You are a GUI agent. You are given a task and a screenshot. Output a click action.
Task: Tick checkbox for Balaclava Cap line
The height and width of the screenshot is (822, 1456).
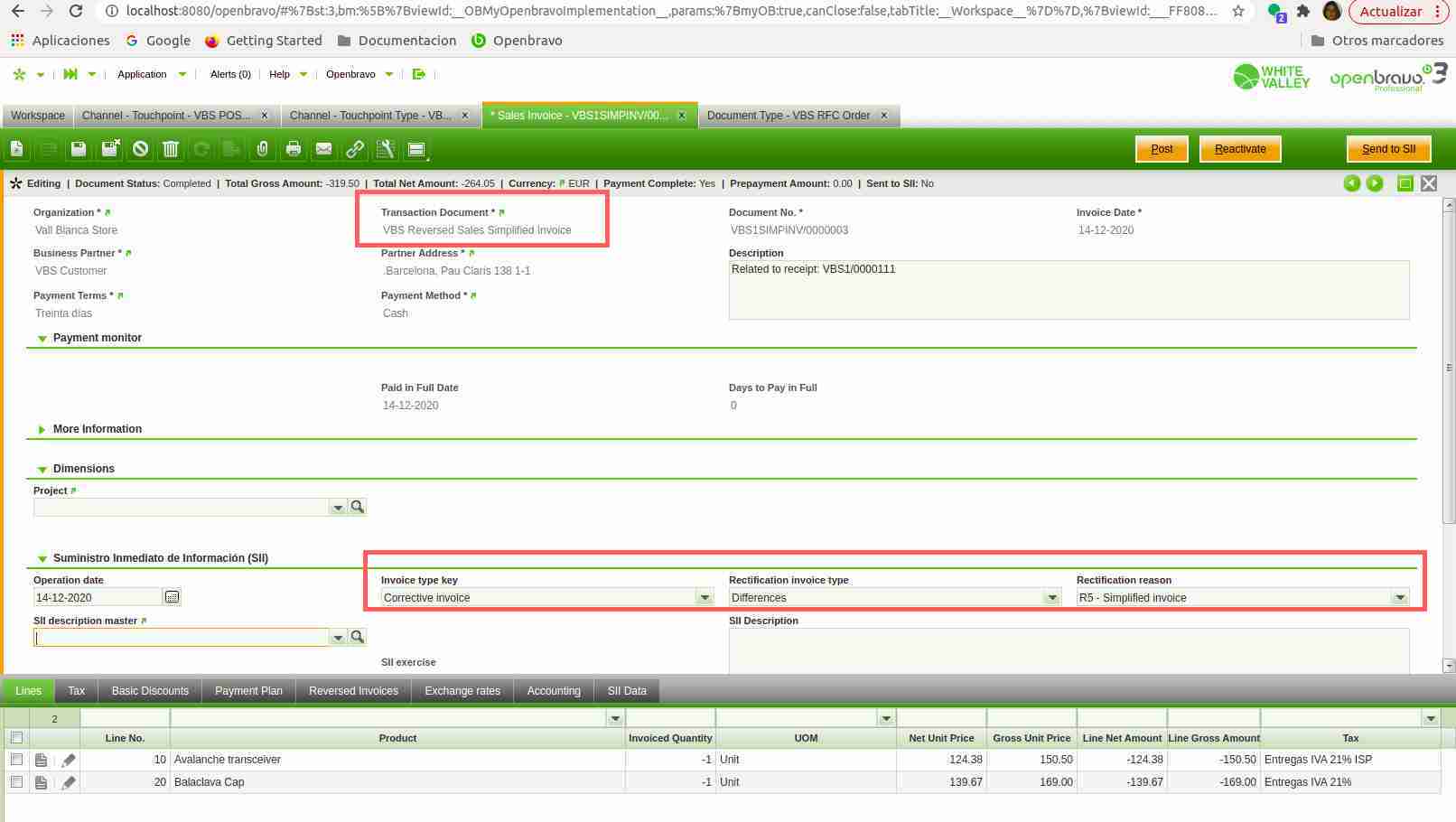[x=16, y=782]
